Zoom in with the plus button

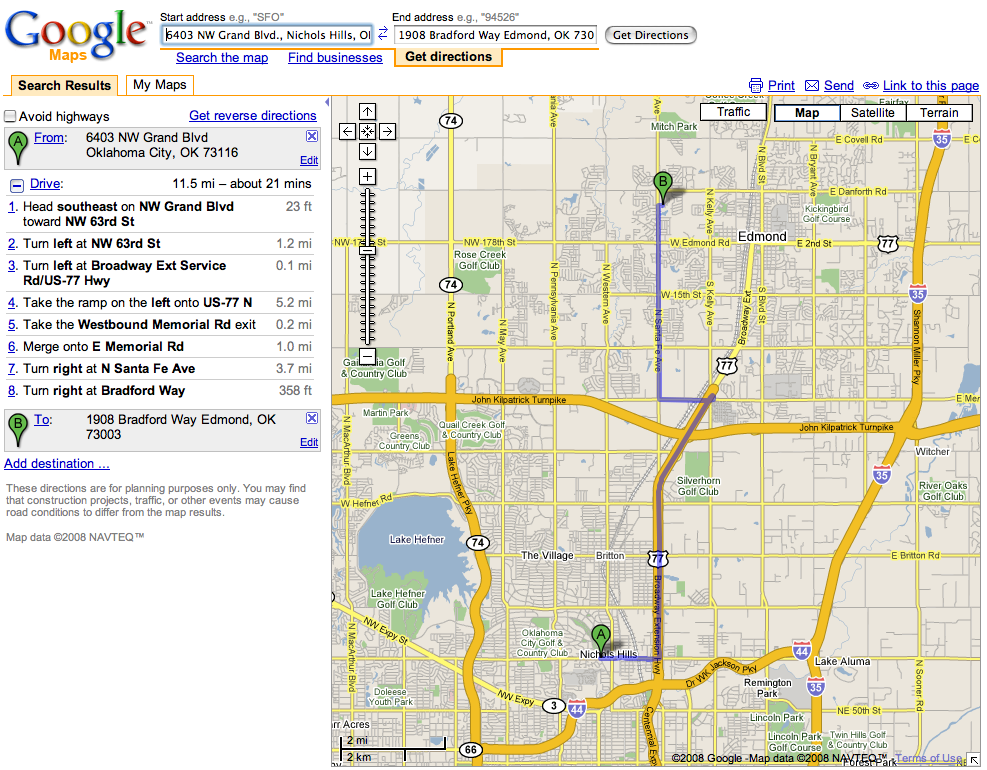click(367, 176)
